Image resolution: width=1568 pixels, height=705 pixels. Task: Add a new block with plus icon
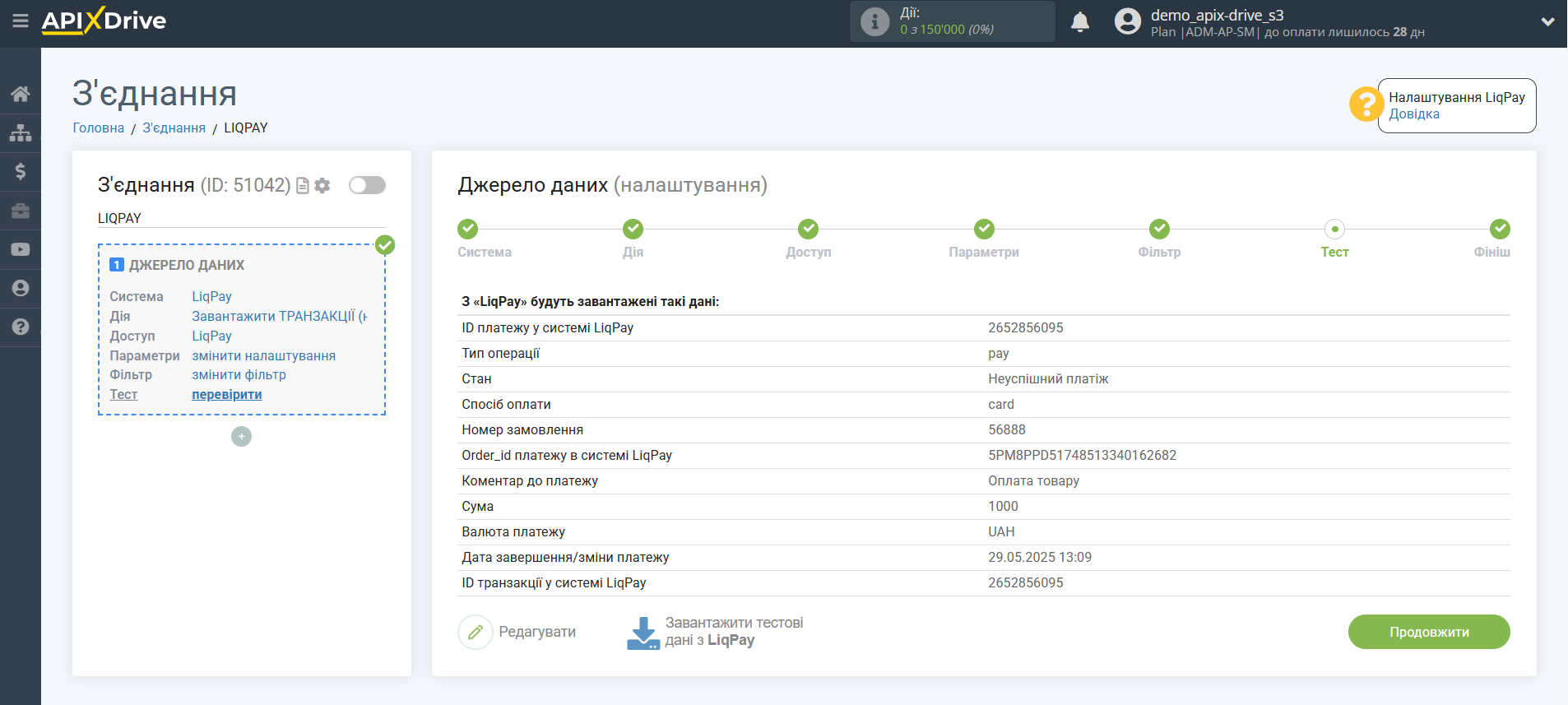click(x=241, y=437)
